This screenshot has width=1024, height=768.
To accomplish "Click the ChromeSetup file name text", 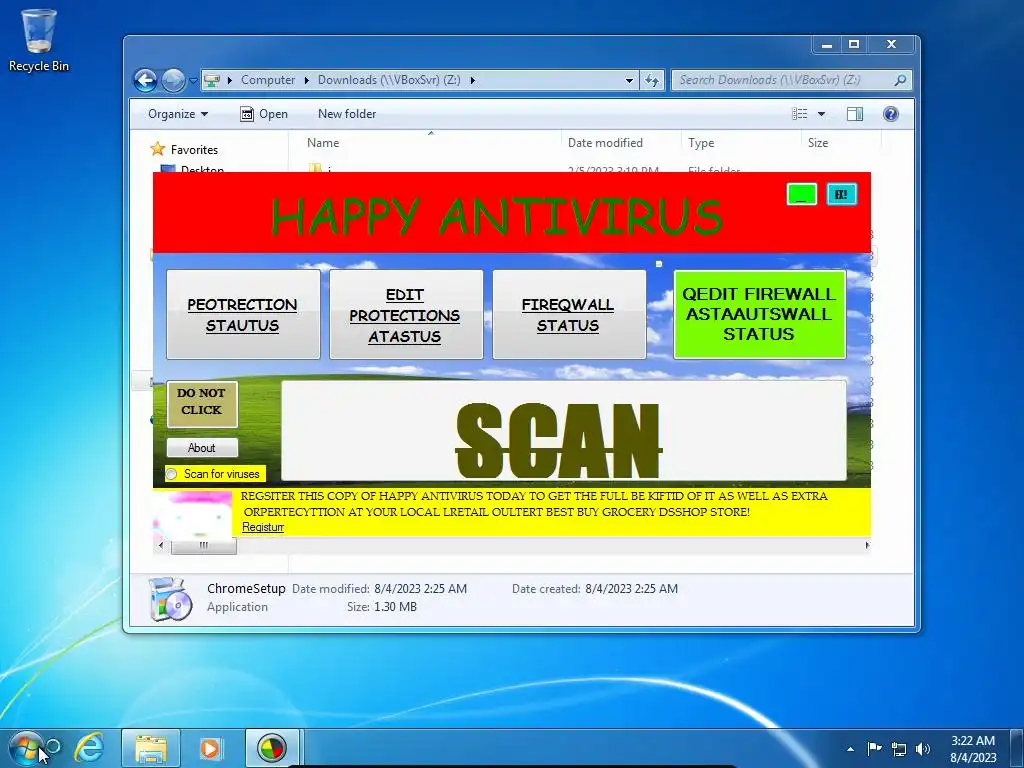I will (x=246, y=588).
